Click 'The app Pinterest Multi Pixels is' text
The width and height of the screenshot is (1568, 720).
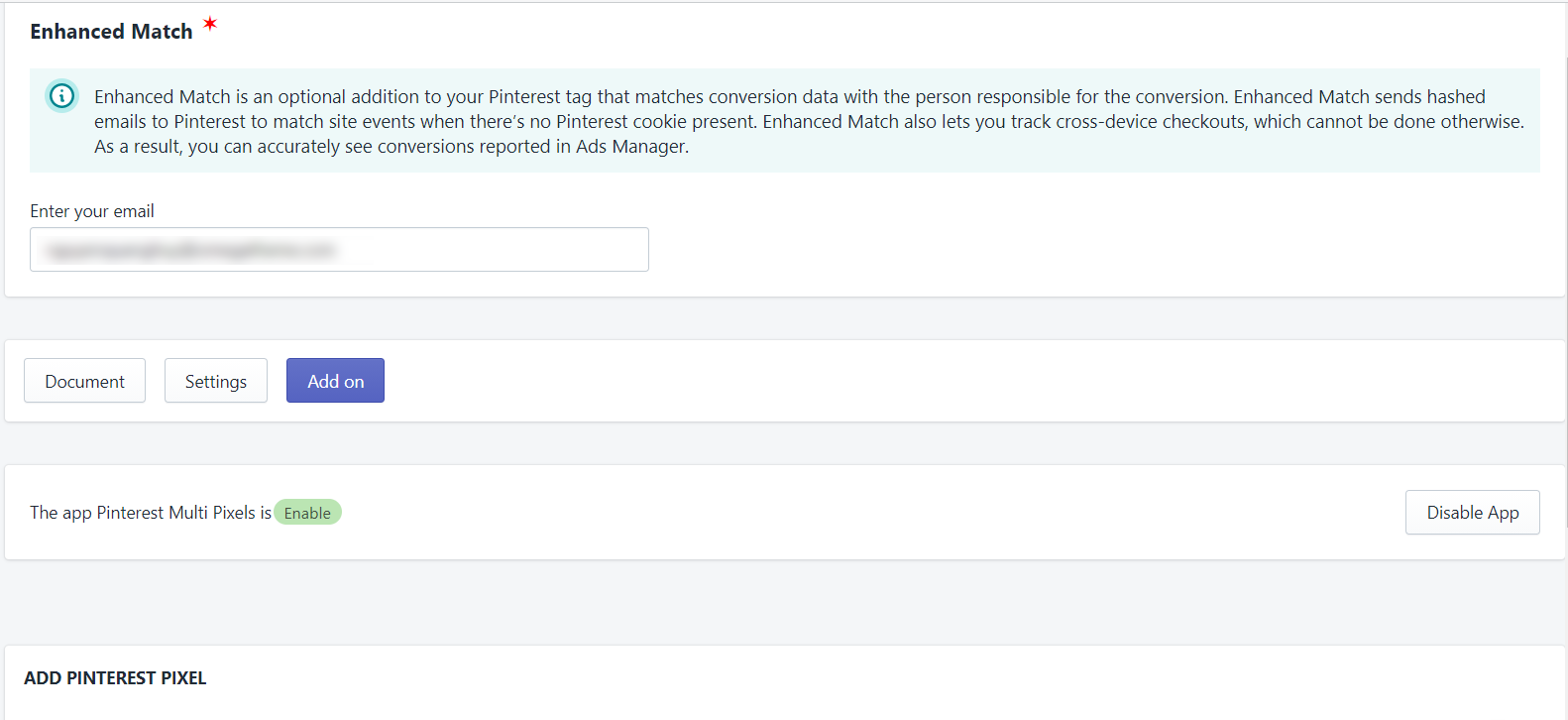[151, 513]
